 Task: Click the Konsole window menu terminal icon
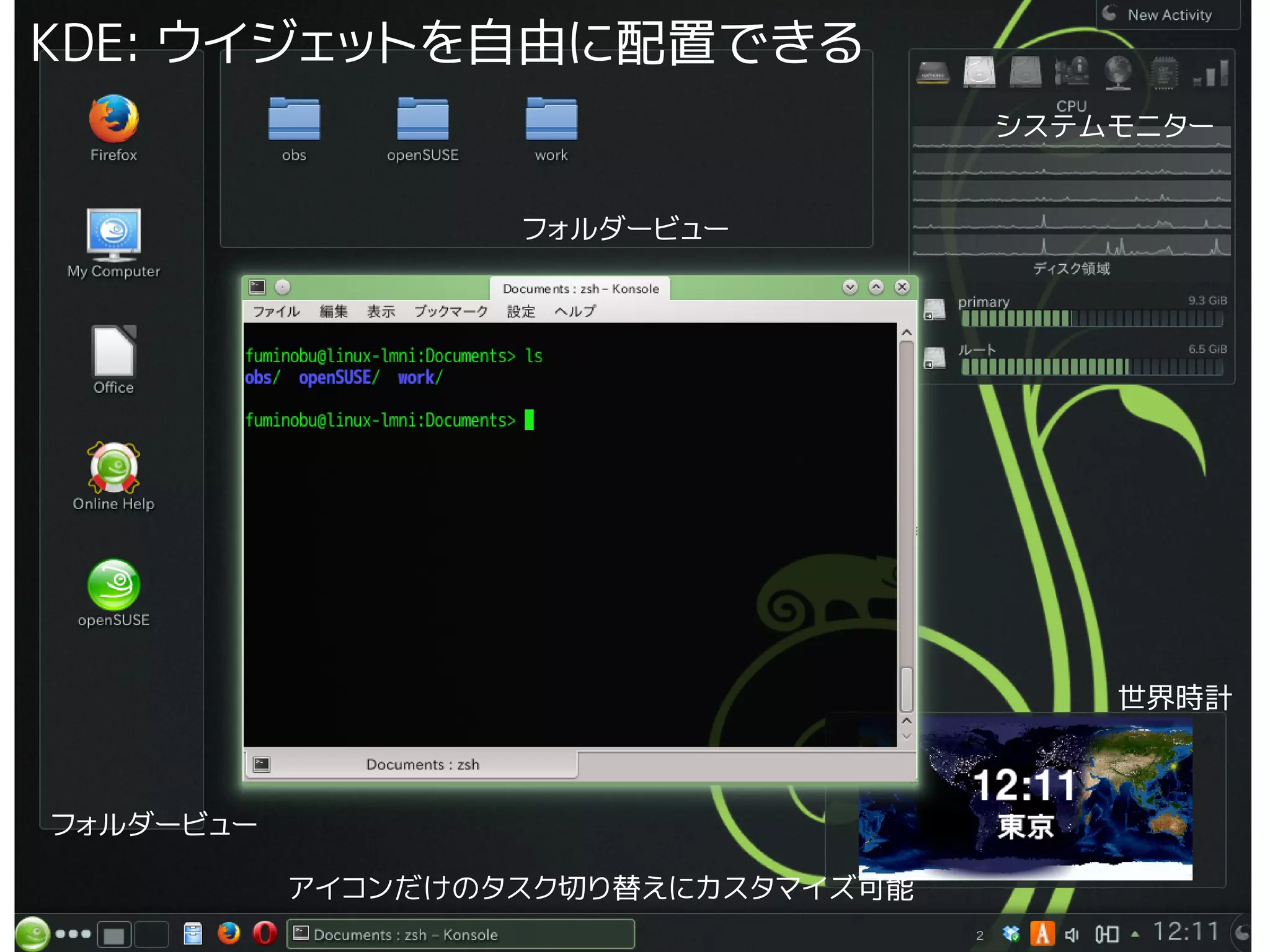tap(257, 287)
